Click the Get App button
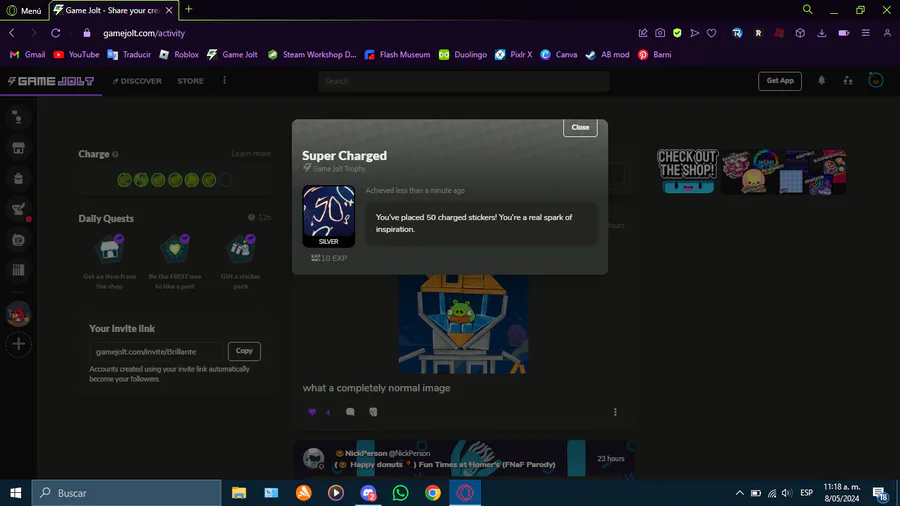 [779, 81]
